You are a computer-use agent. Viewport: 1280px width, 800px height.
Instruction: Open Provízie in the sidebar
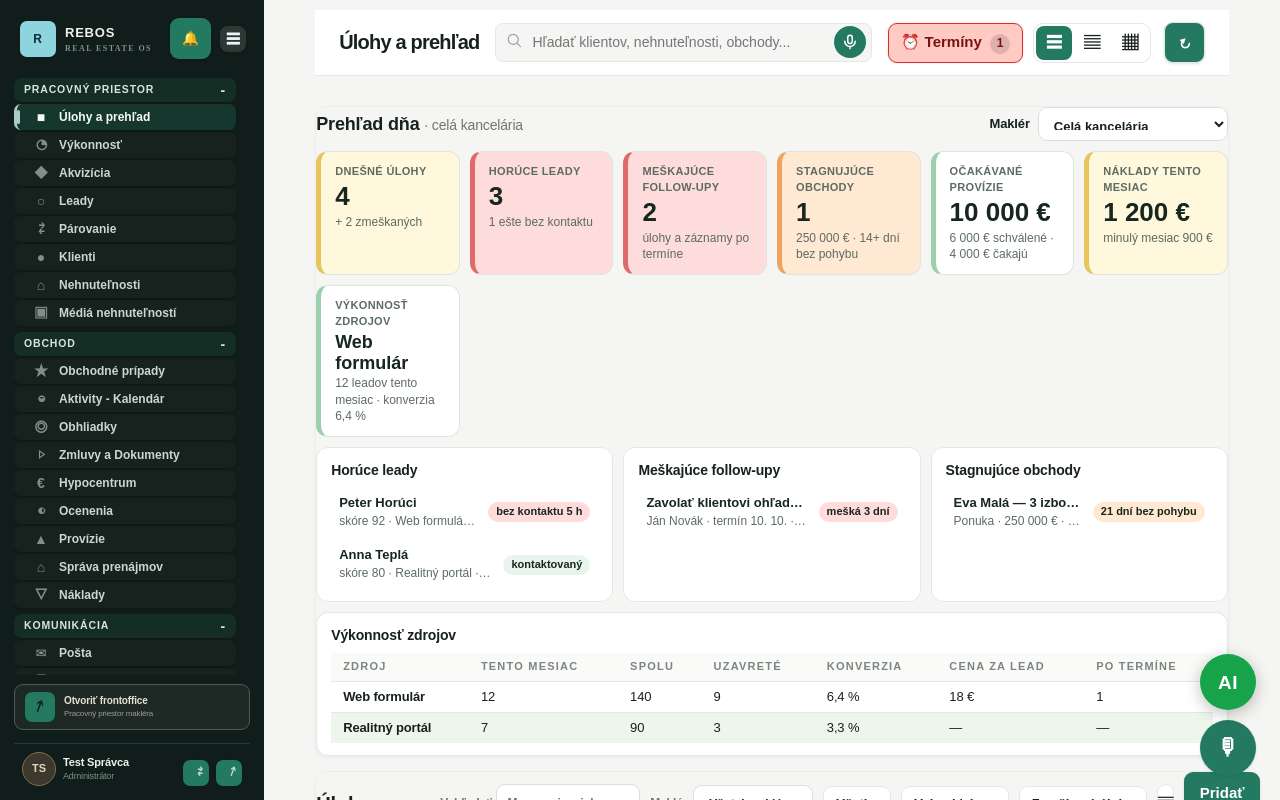point(125,539)
